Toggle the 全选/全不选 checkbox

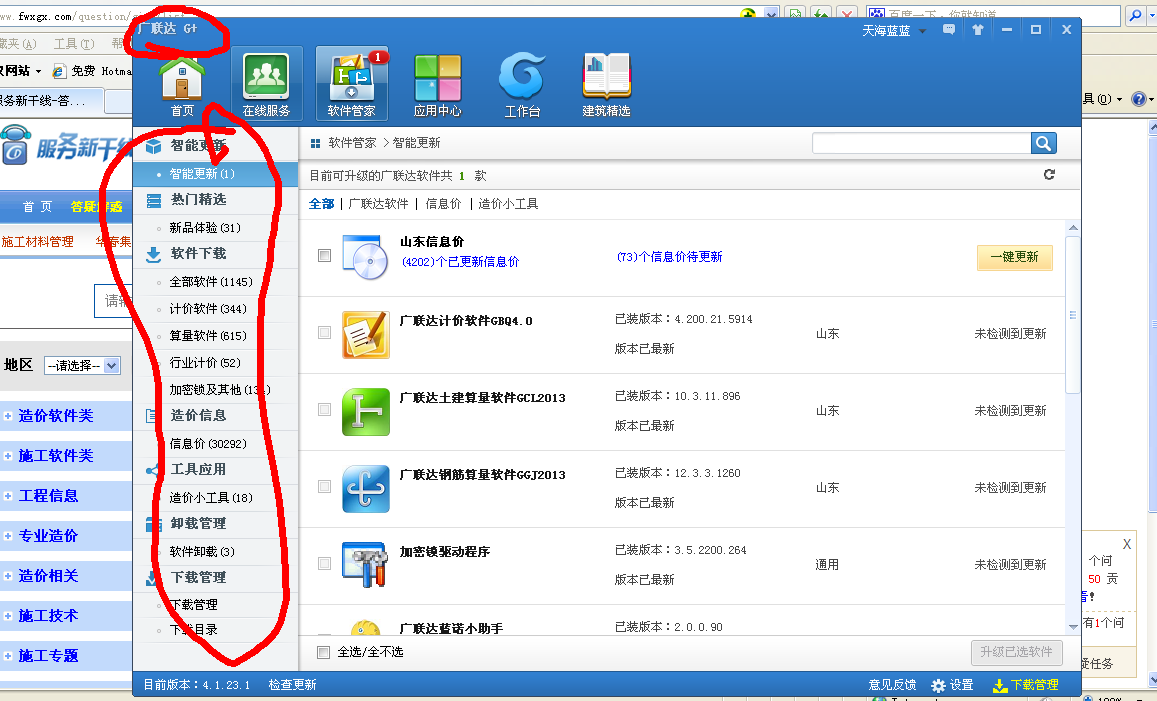(x=323, y=652)
